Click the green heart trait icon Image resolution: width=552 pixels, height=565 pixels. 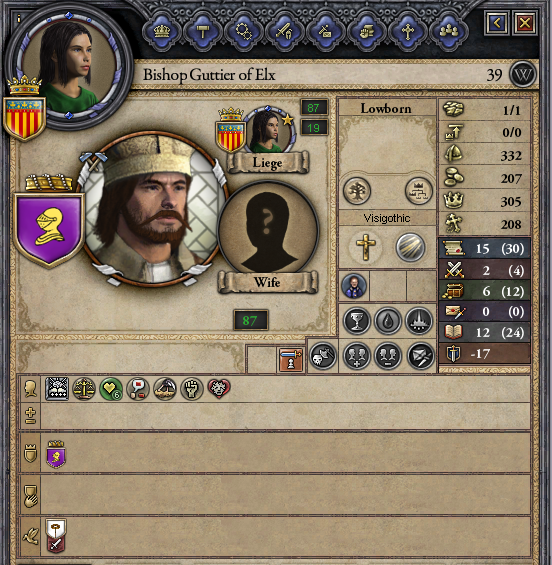click(111, 389)
